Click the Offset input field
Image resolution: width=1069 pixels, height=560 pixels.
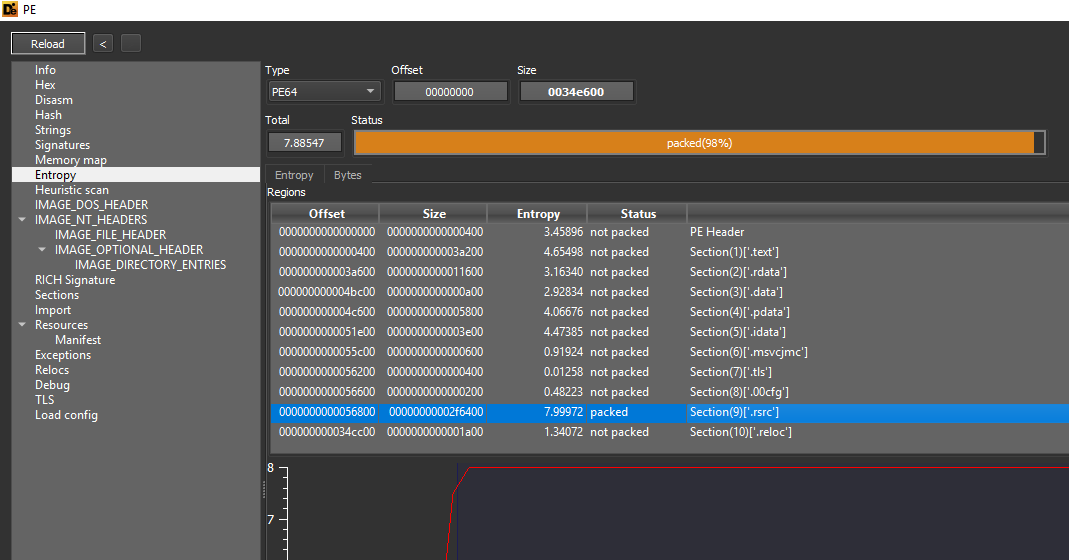[x=449, y=92]
